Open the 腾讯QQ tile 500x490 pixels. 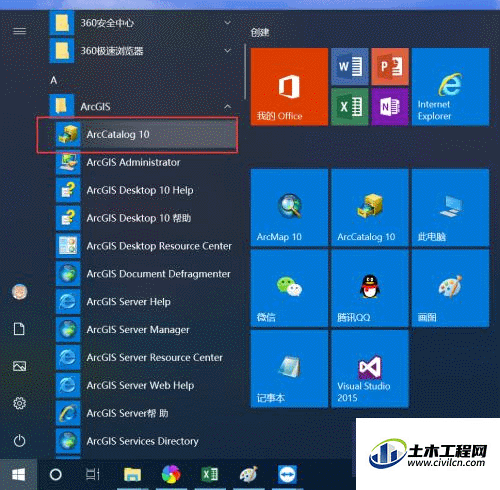coord(370,288)
